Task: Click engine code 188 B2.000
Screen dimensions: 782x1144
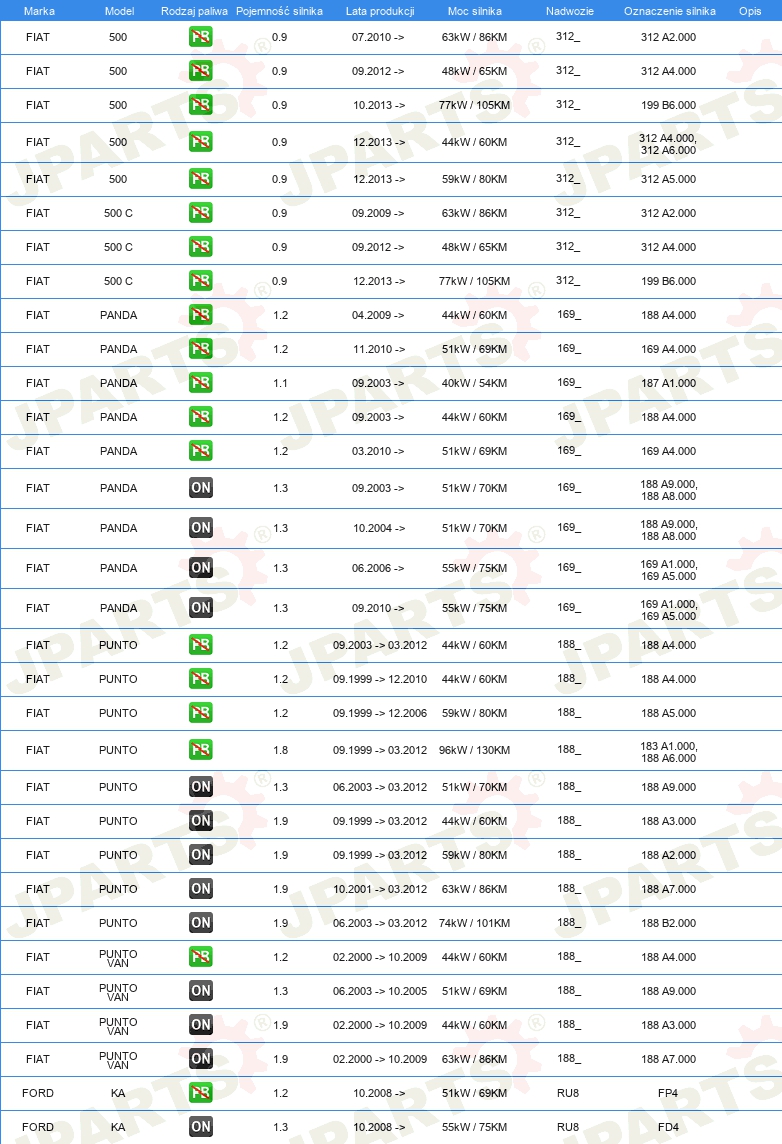Action: (668, 923)
